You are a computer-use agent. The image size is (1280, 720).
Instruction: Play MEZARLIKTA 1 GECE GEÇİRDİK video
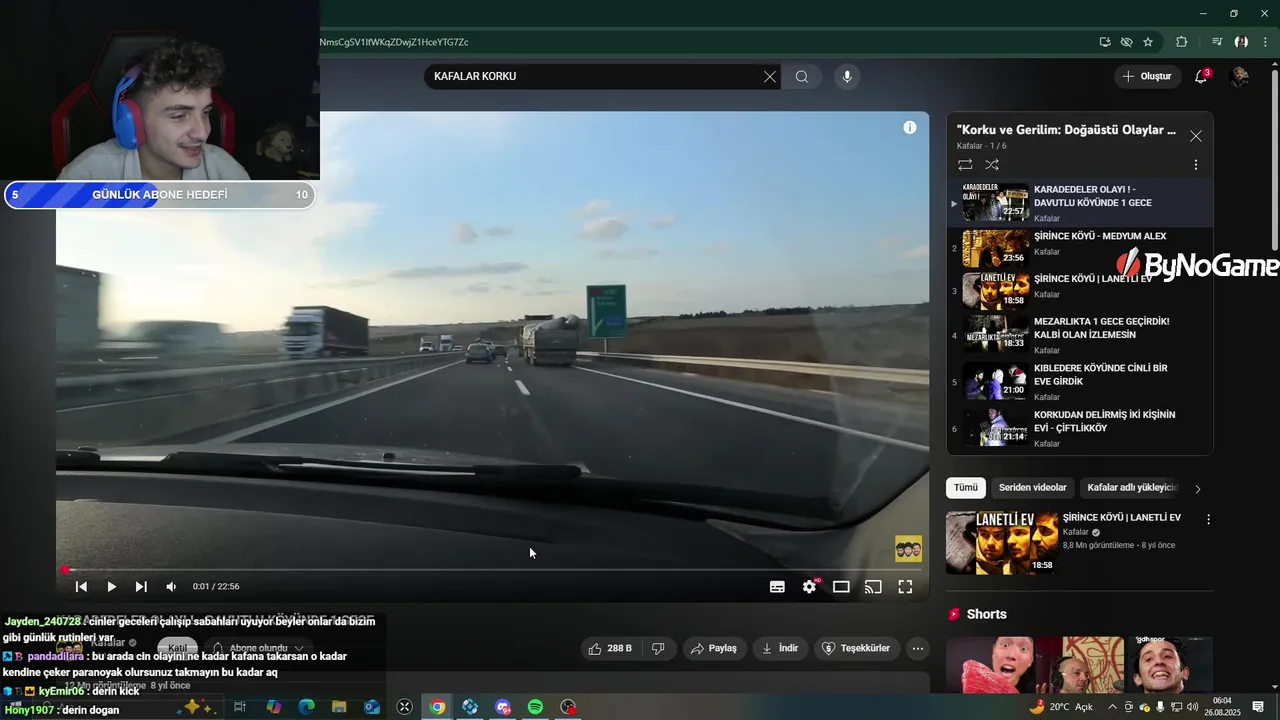[x=1080, y=335]
